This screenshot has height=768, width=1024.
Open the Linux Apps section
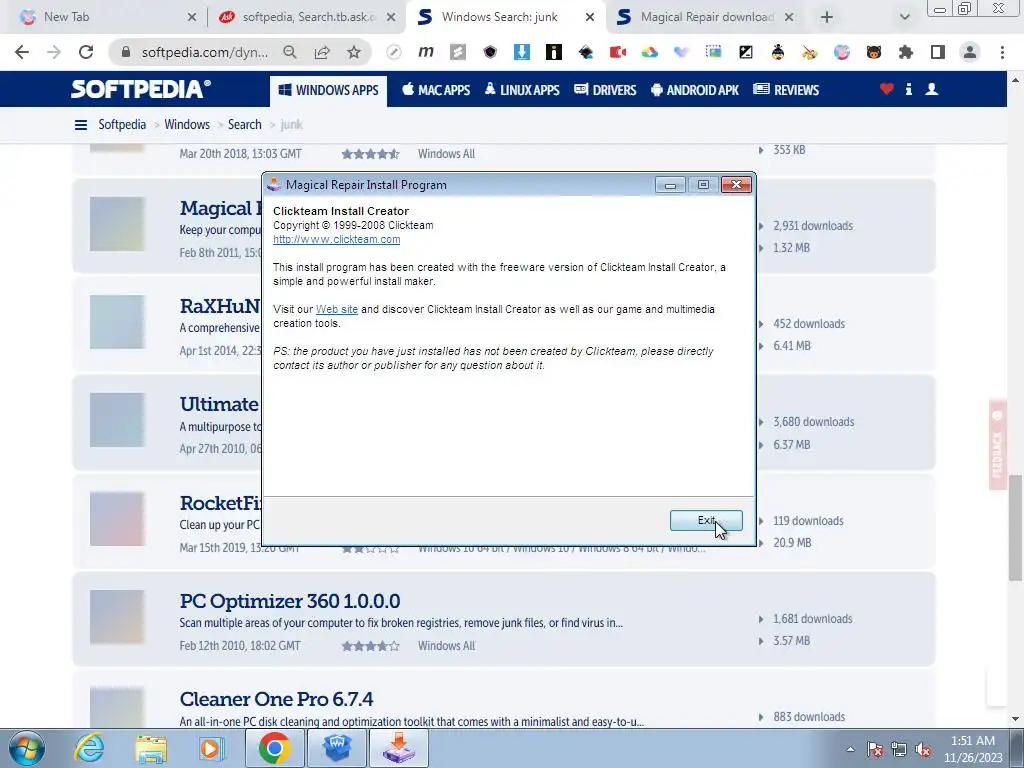522,90
